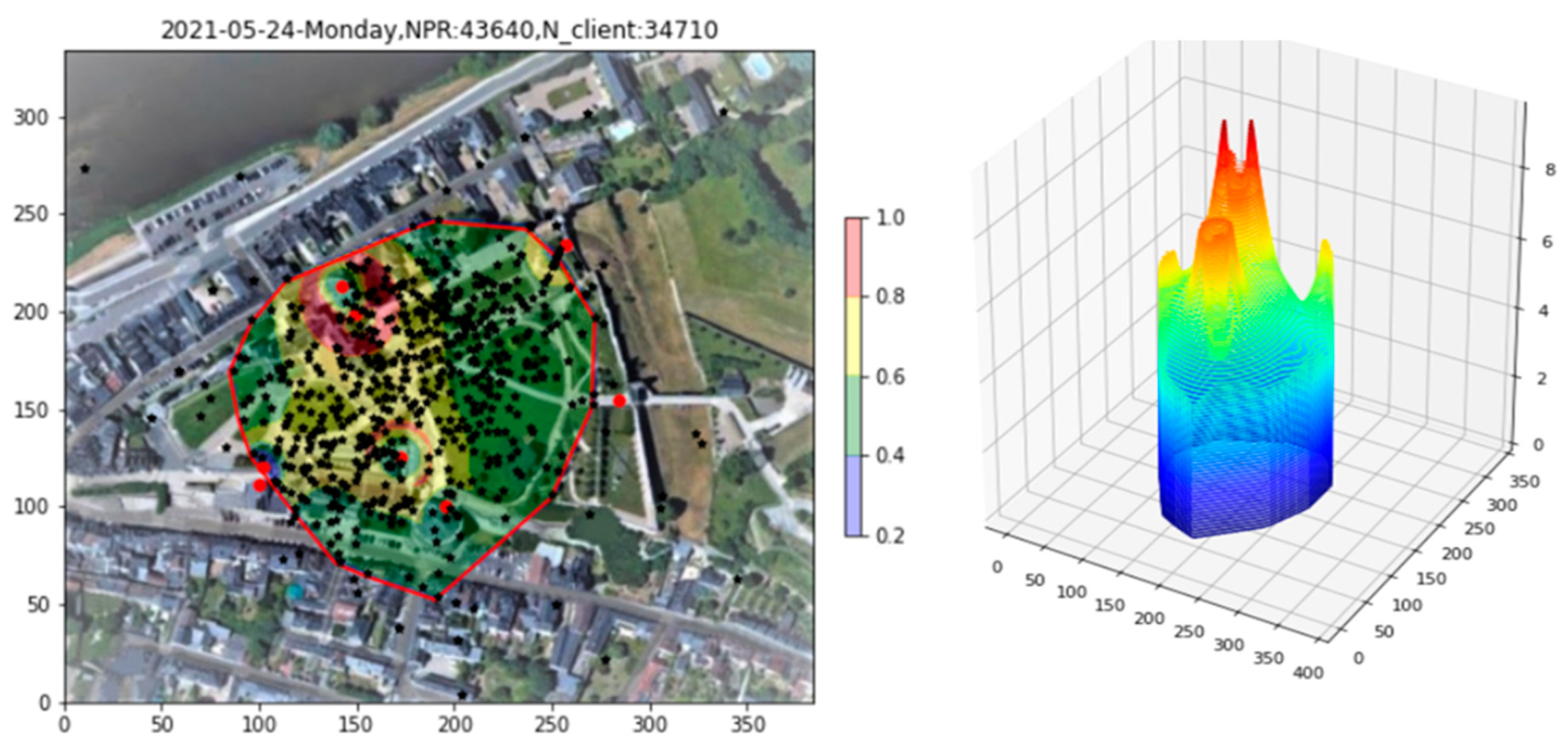Click the 300 tick label on map's y-axis
Screen dimensions: 1568x744
[31, 117]
